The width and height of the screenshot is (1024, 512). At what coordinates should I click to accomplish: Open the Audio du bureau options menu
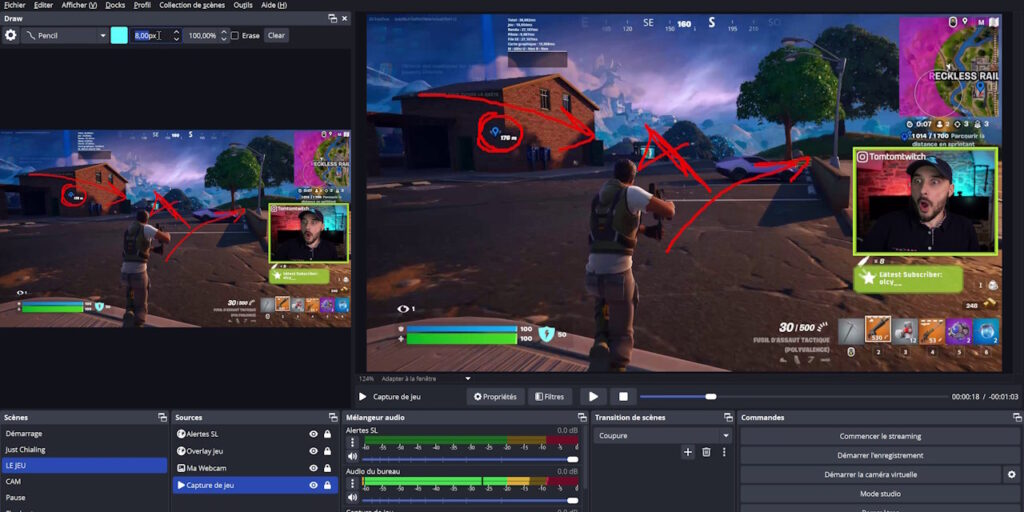pyautogui.click(x=353, y=484)
